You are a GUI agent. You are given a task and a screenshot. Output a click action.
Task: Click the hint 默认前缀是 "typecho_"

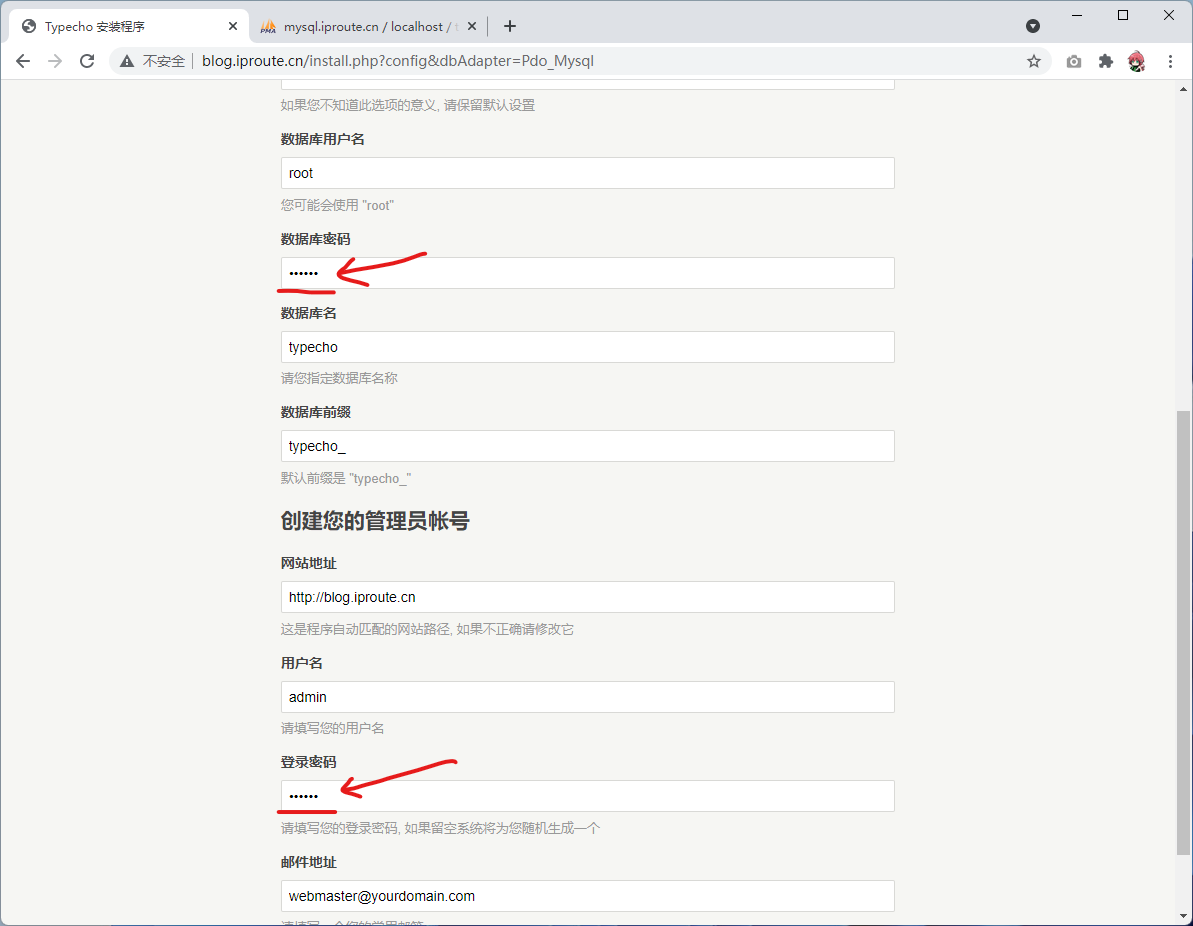coord(346,479)
